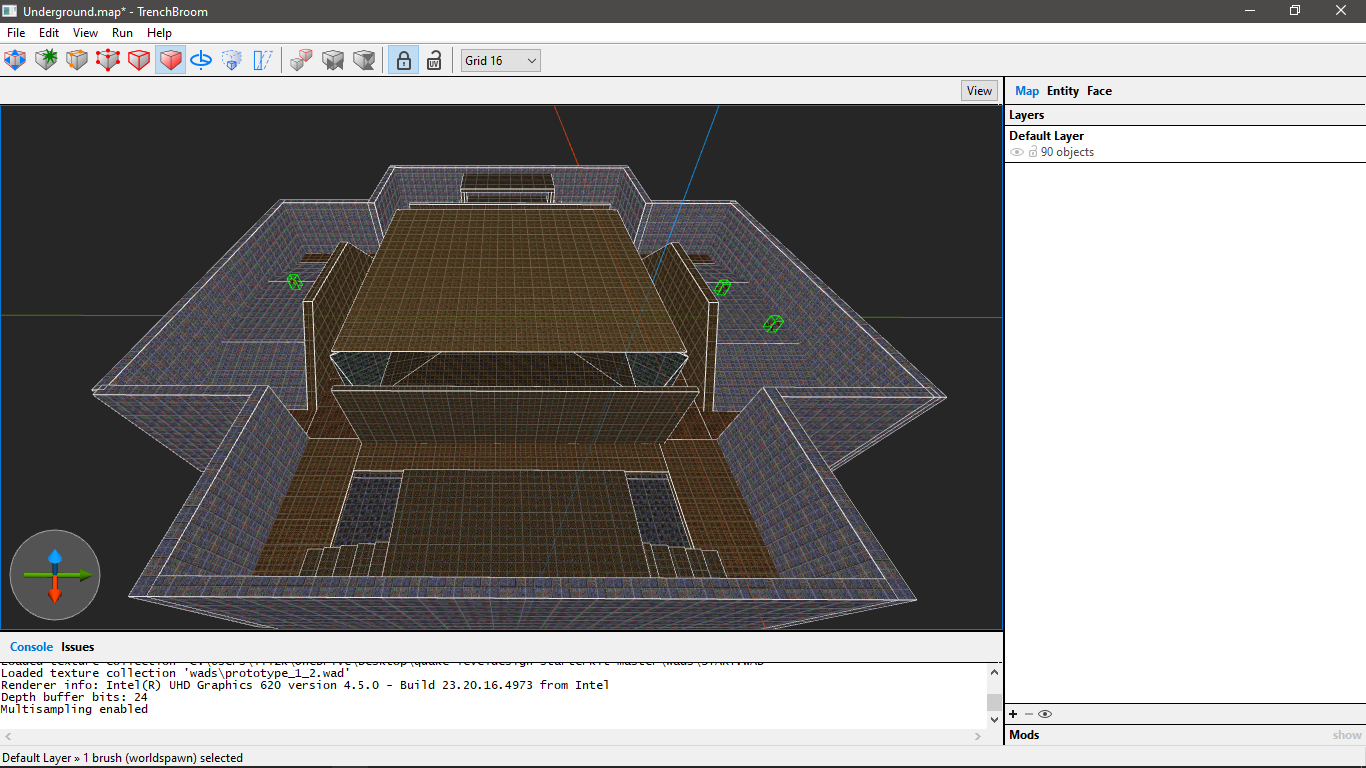Image resolution: width=1366 pixels, height=768 pixels.
Task: Remove layer with minus icon
Action: pyautogui.click(x=1028, y=714)
